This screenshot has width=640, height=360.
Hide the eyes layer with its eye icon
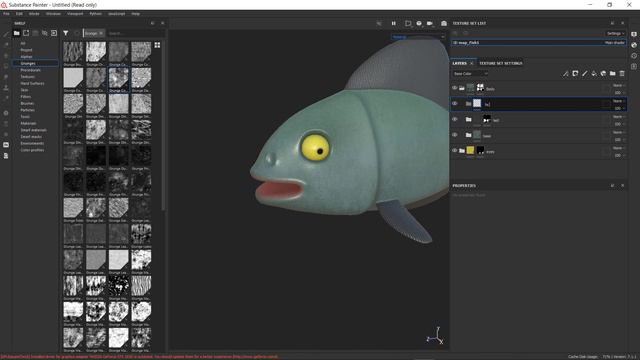454,151
